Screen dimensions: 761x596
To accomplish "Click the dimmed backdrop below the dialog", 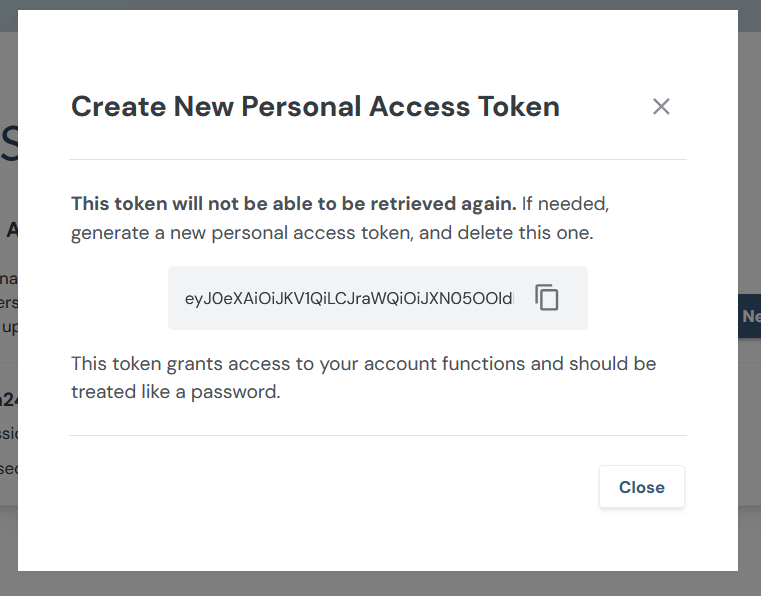I will 380,584.
